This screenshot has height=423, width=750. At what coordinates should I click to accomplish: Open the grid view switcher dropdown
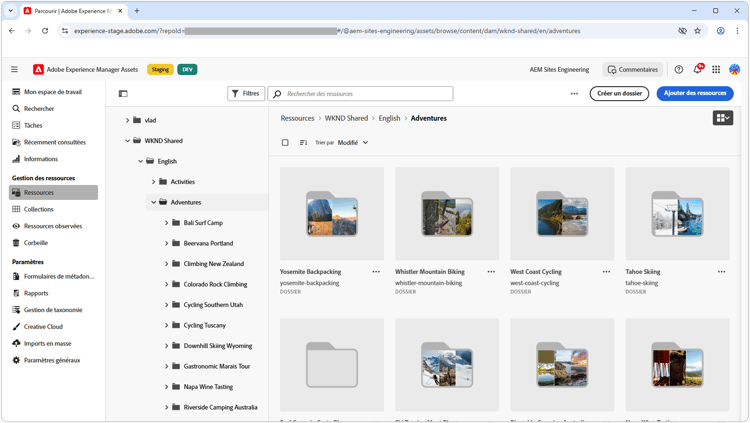(x=722, y=118)
